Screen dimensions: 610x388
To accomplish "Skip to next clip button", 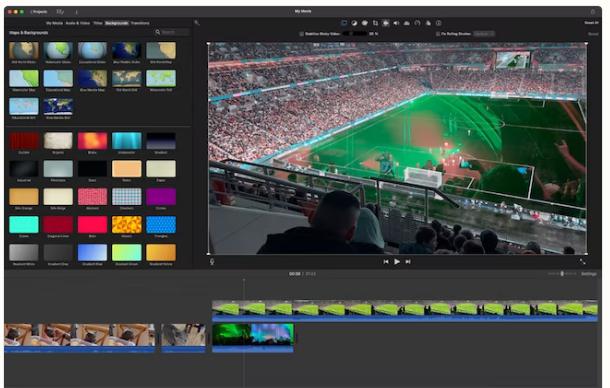I will click(x=408, y=262).
